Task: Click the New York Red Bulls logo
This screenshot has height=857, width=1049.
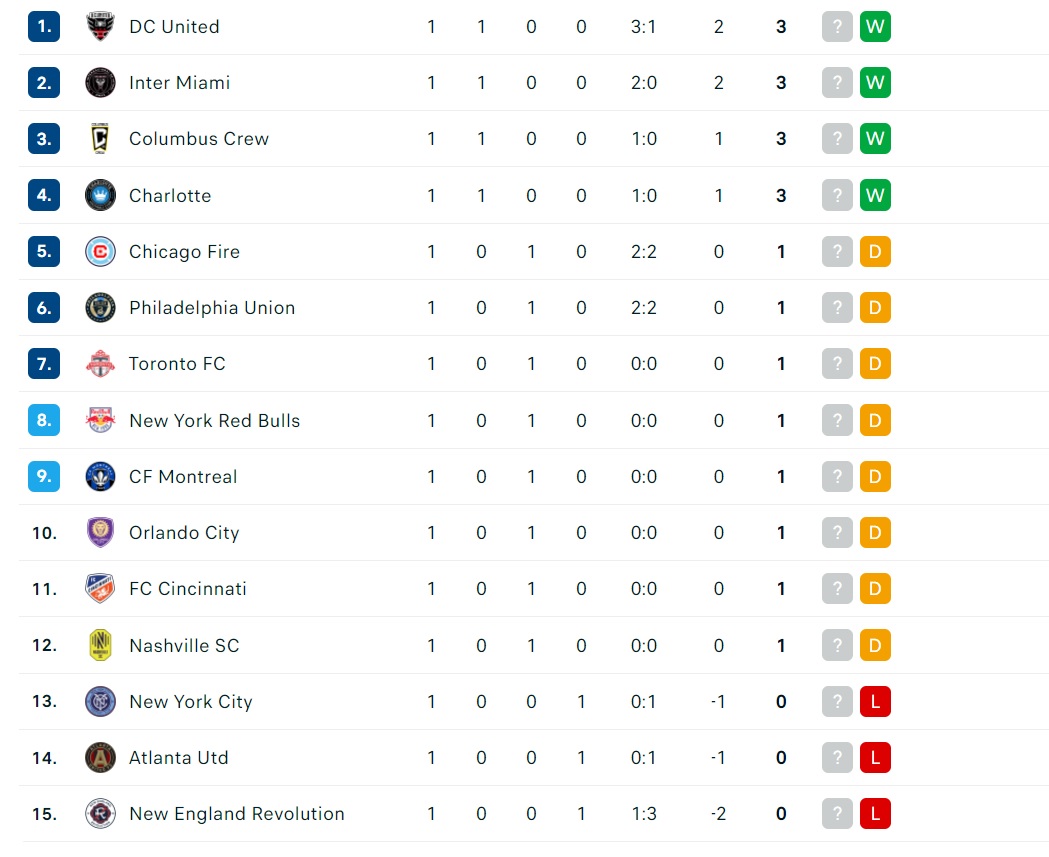Action: [100, 420]
